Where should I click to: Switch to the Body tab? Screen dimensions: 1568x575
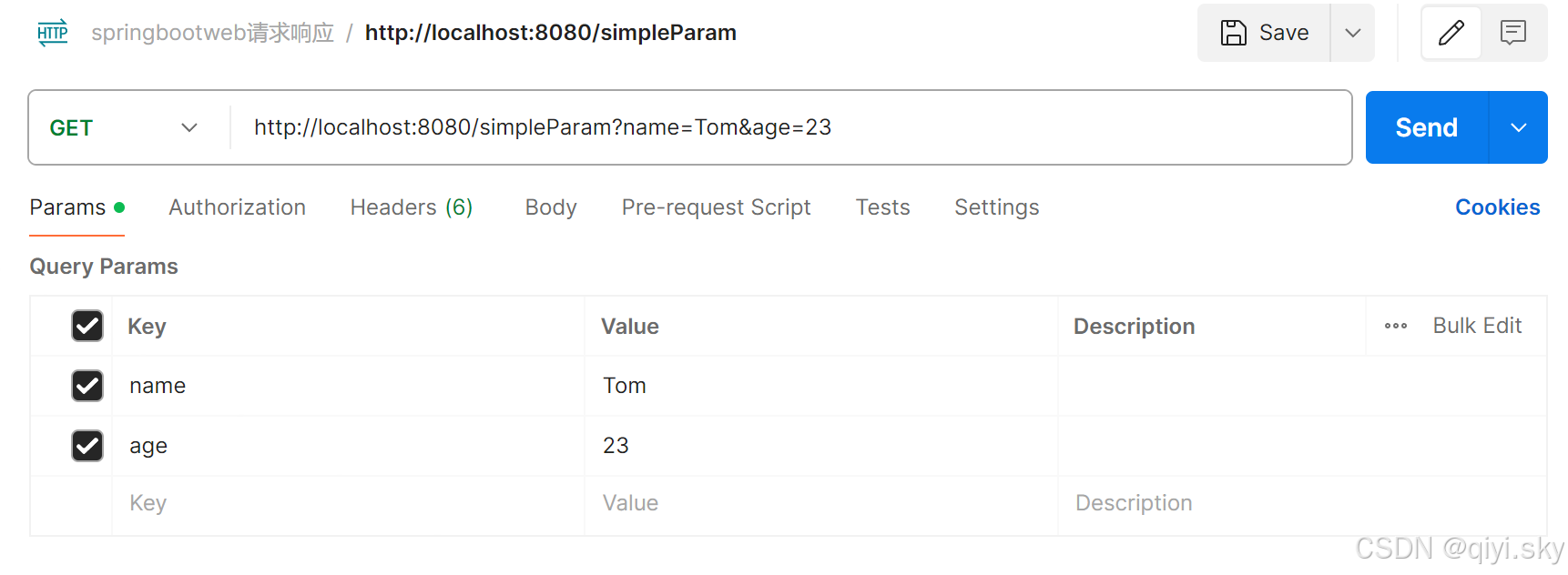[x=551, y=207]
